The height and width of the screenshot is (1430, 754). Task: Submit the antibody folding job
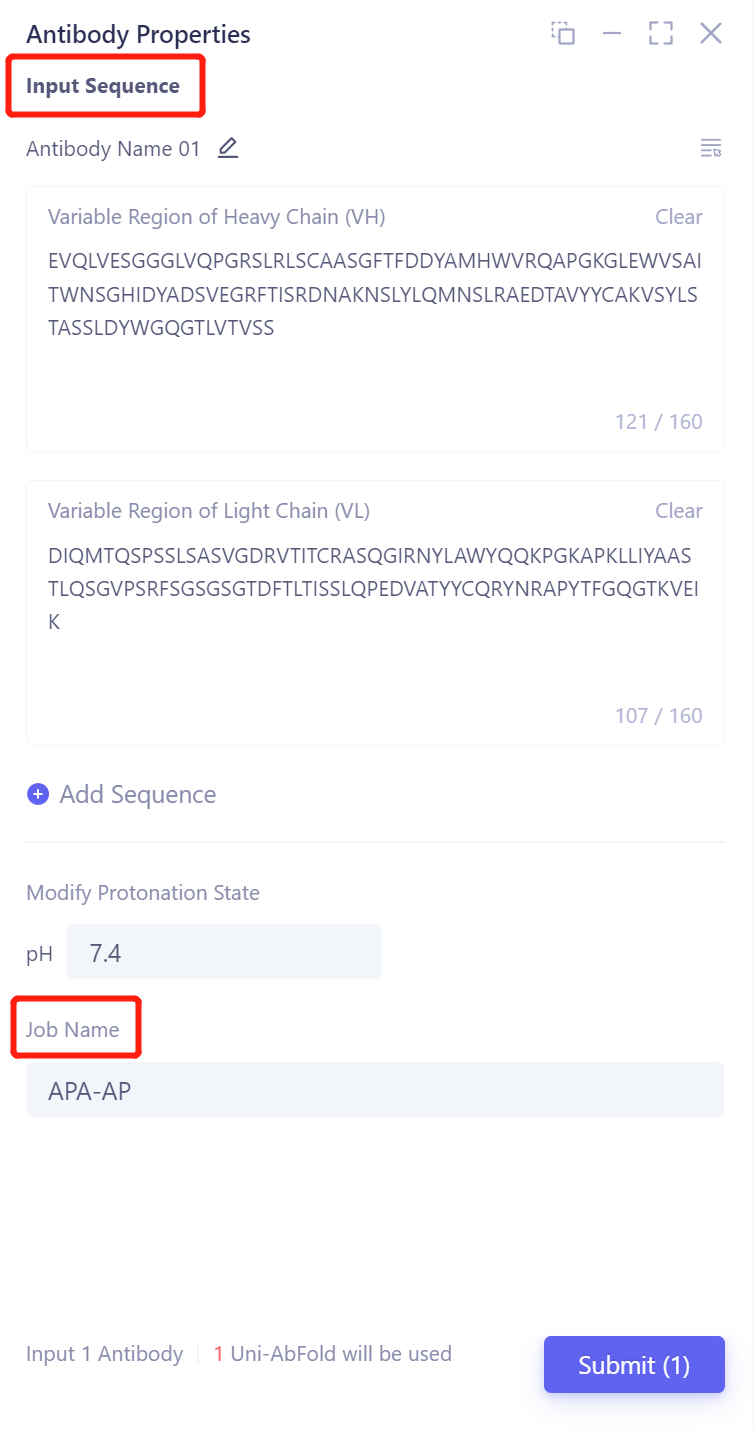634,1364
